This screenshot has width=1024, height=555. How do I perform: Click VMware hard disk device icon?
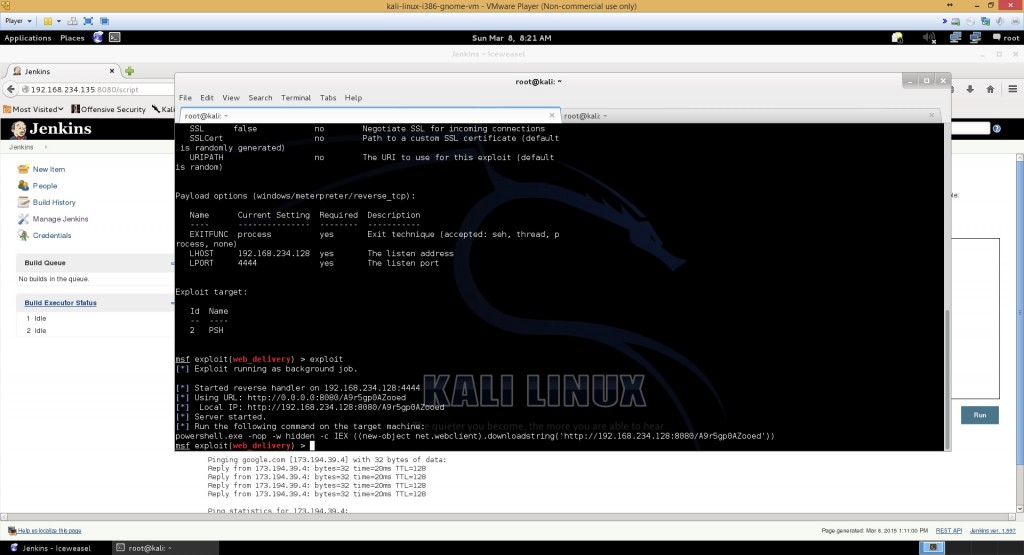[x=955, y=21]
